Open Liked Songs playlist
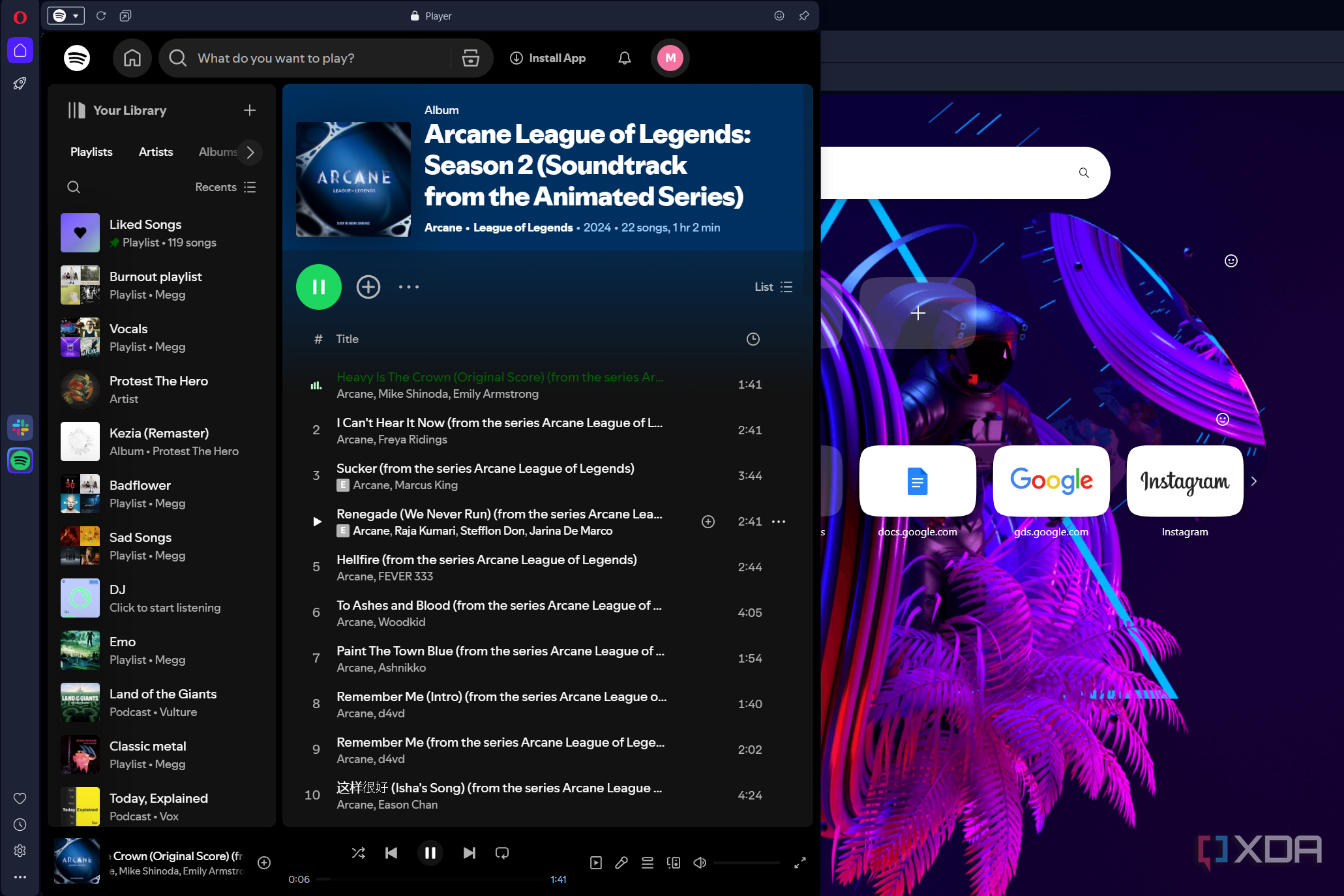Screen dimensions: 1344x896 point(162,233)
